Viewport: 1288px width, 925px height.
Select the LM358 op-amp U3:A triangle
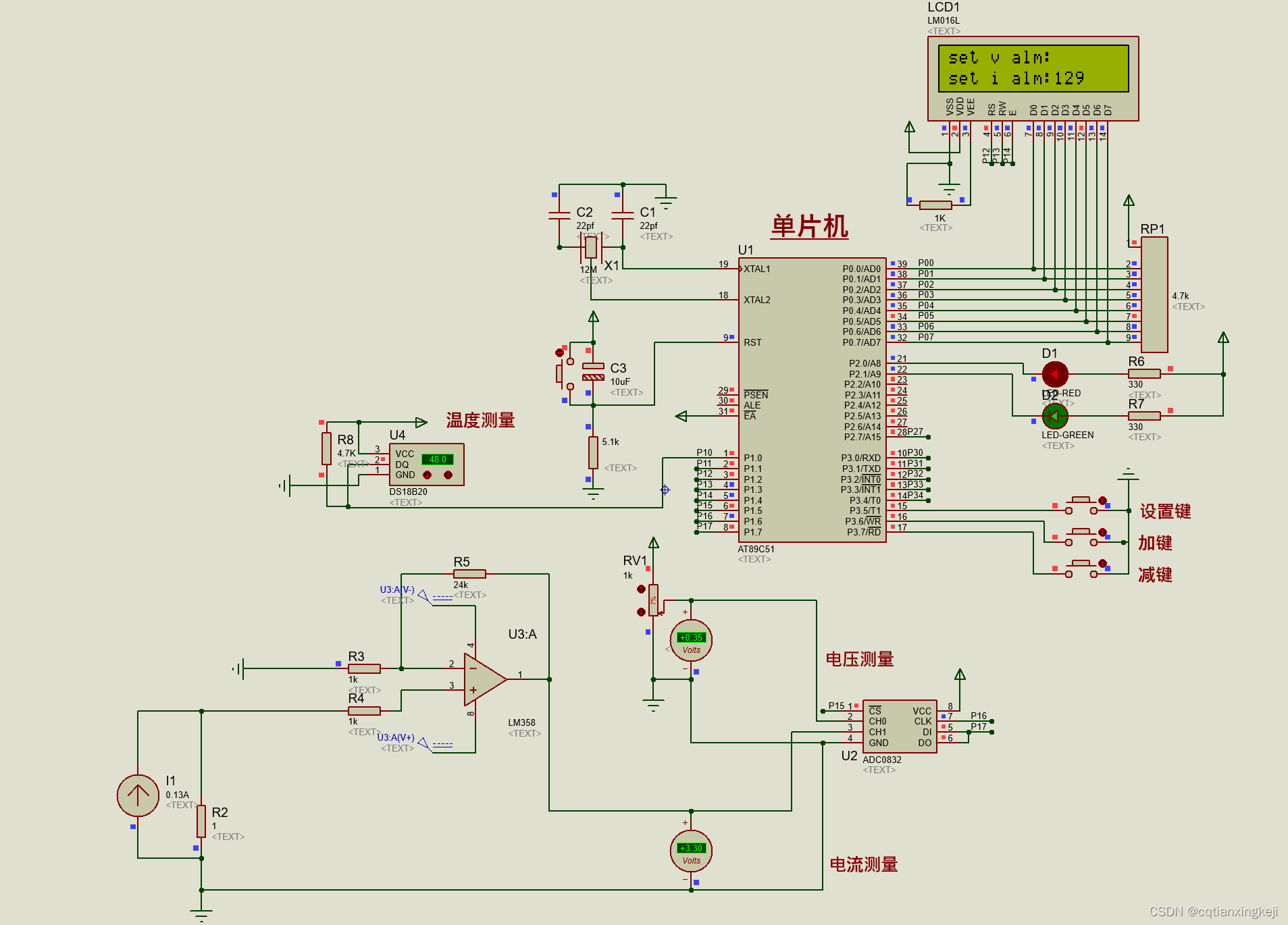tap(485, 679)
